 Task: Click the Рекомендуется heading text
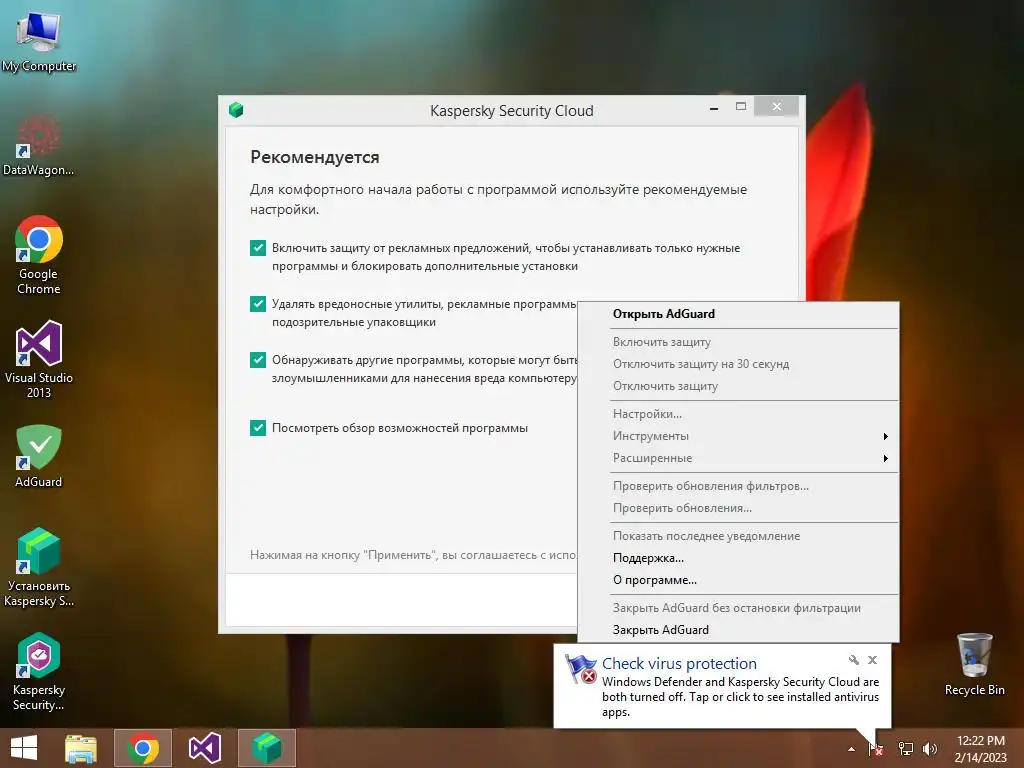tap(315, 157)
